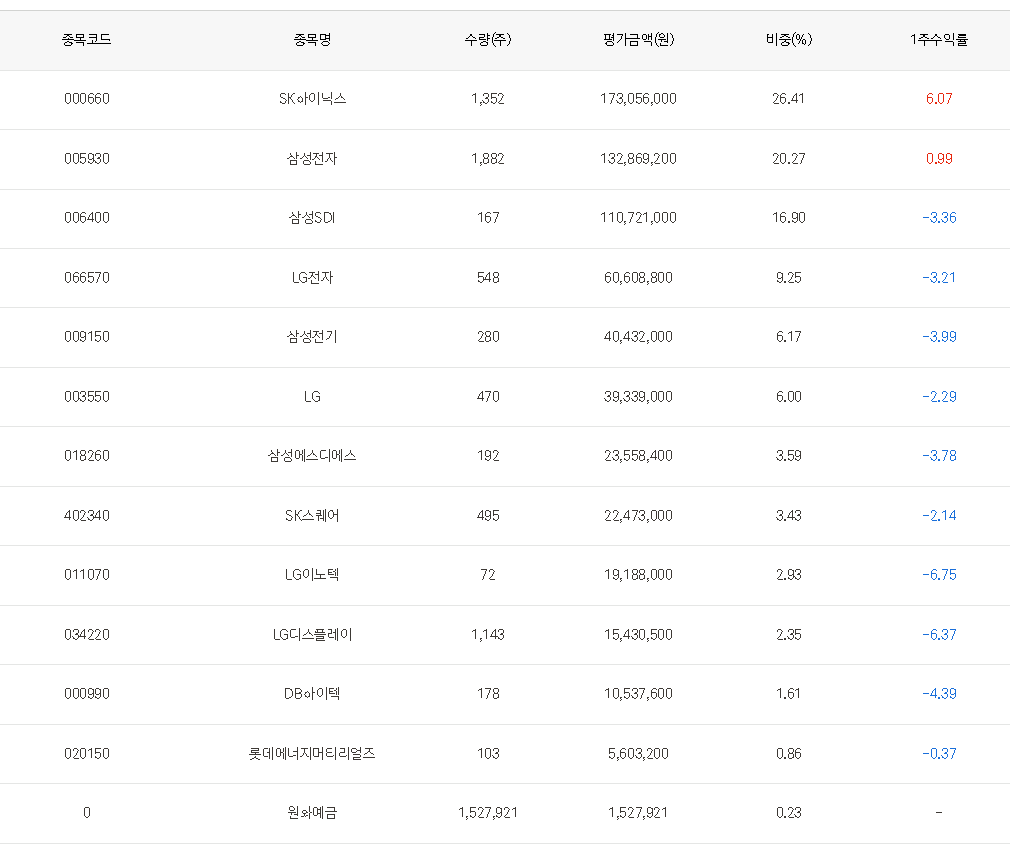This screenshot has width=1010, height=854.
Task: Click the -0.37 weekly return
Action: (939, 754)
